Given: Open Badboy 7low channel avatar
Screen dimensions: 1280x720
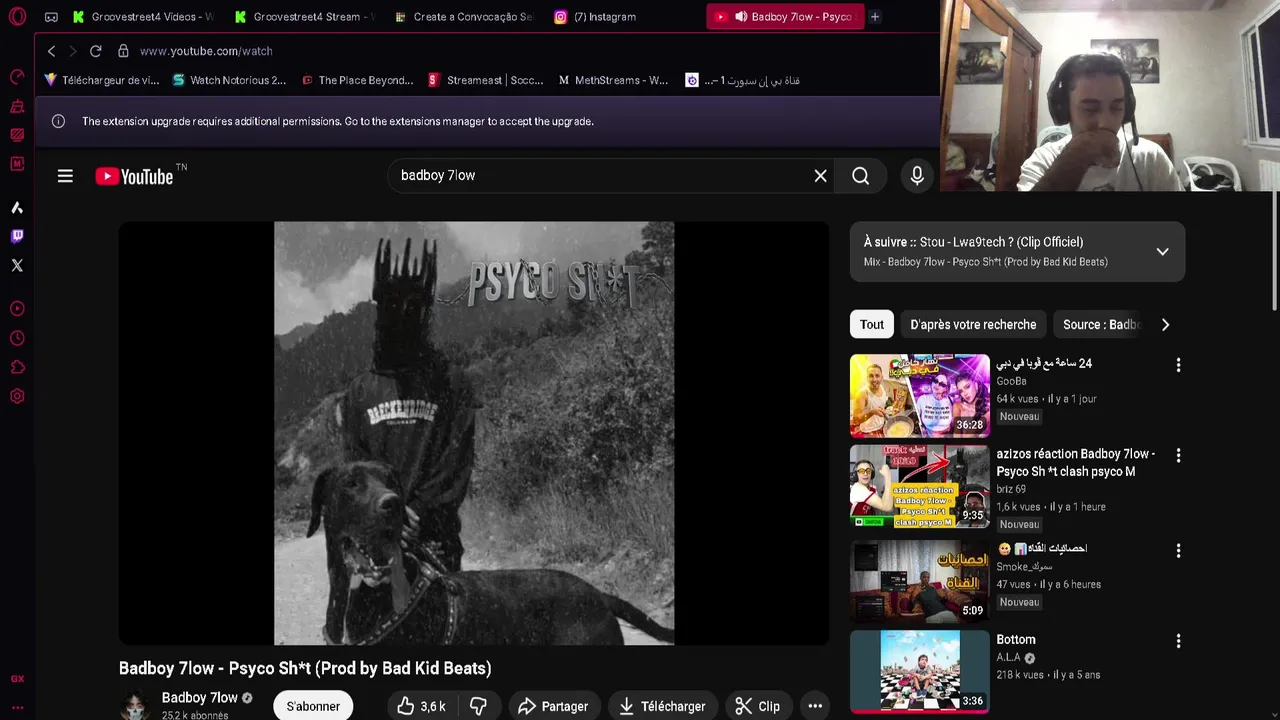Looking at the screenshot, I should tap(135, 704).
